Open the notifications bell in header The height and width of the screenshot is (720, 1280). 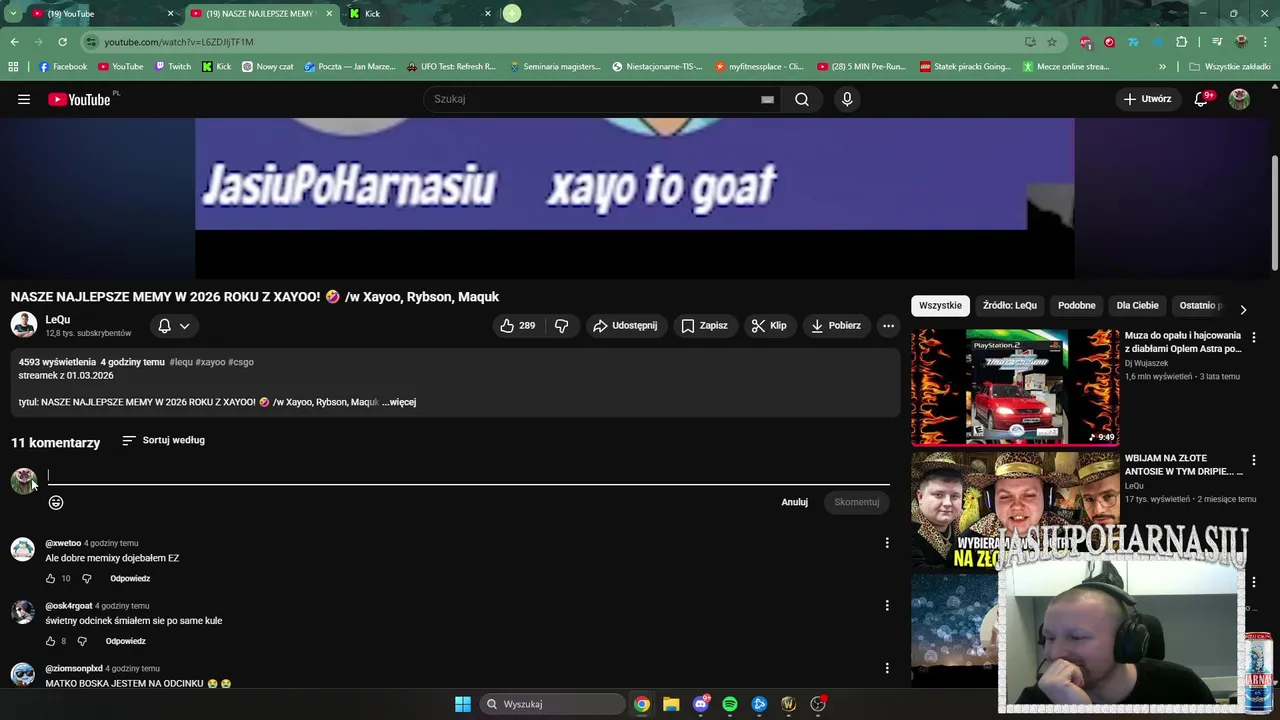click(x=1202, y=99)
